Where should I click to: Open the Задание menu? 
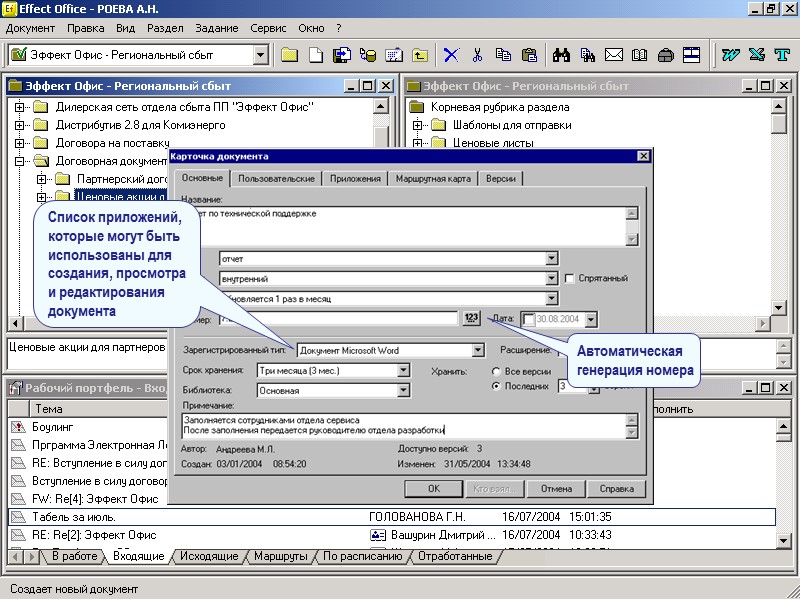point(217,29)
